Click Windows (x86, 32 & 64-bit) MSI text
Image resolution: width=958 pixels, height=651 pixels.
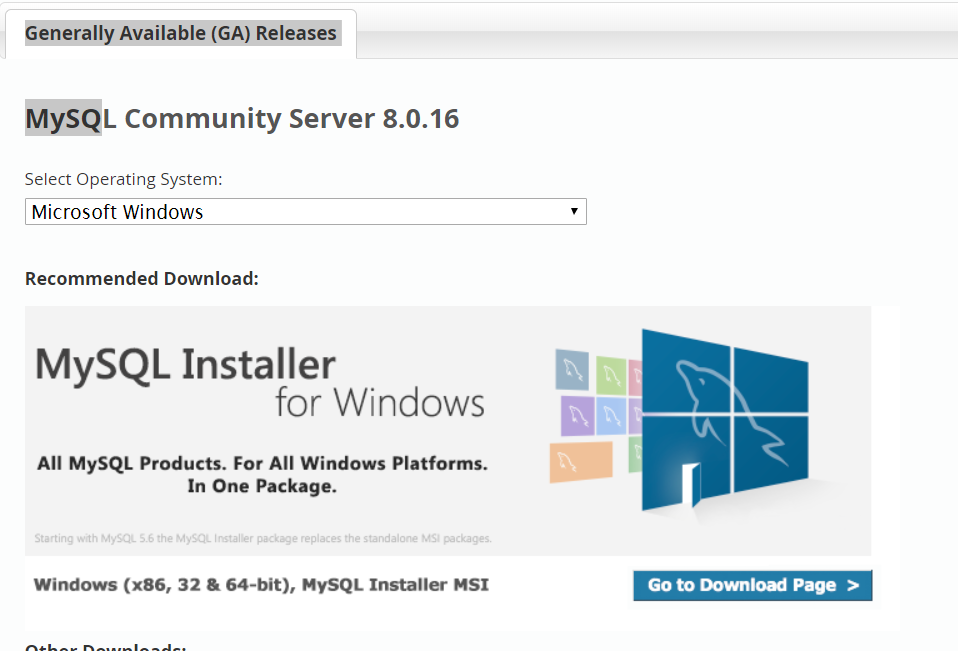pyautogui.click(x=261, y=584)
